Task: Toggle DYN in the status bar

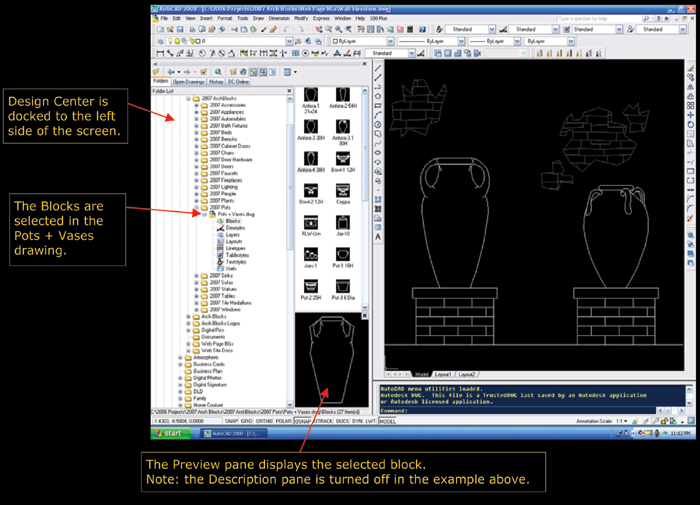Action: click(357, 421)
